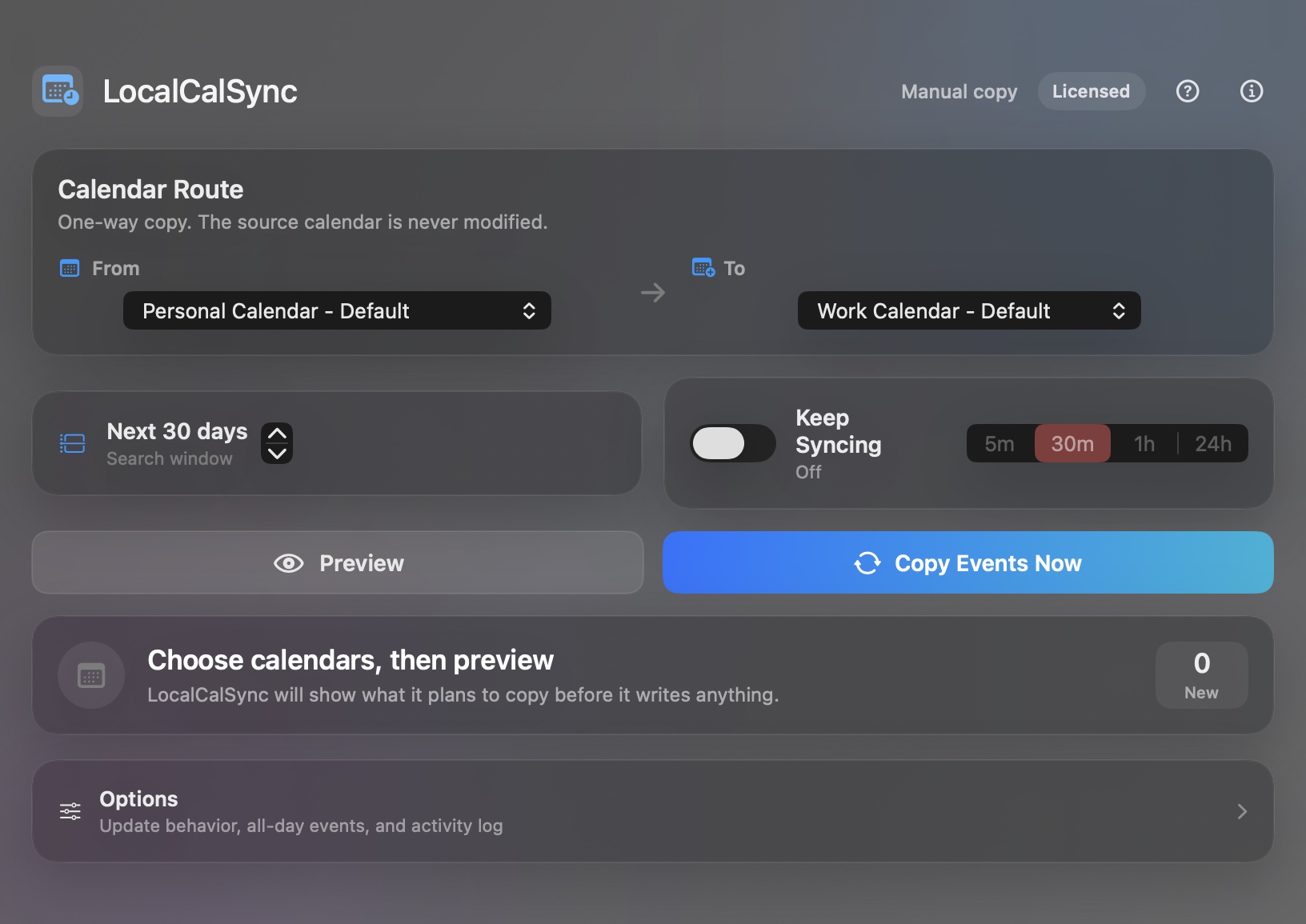Click the 0 New counter
This screenshot has width=1306, height=924.
click(1202, 675)
